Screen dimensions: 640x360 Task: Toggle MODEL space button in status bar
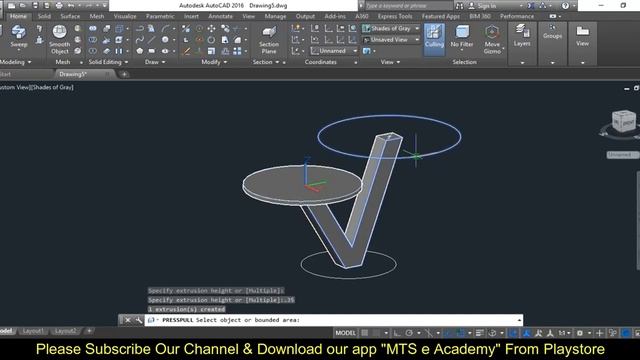[x=345, y=333]
